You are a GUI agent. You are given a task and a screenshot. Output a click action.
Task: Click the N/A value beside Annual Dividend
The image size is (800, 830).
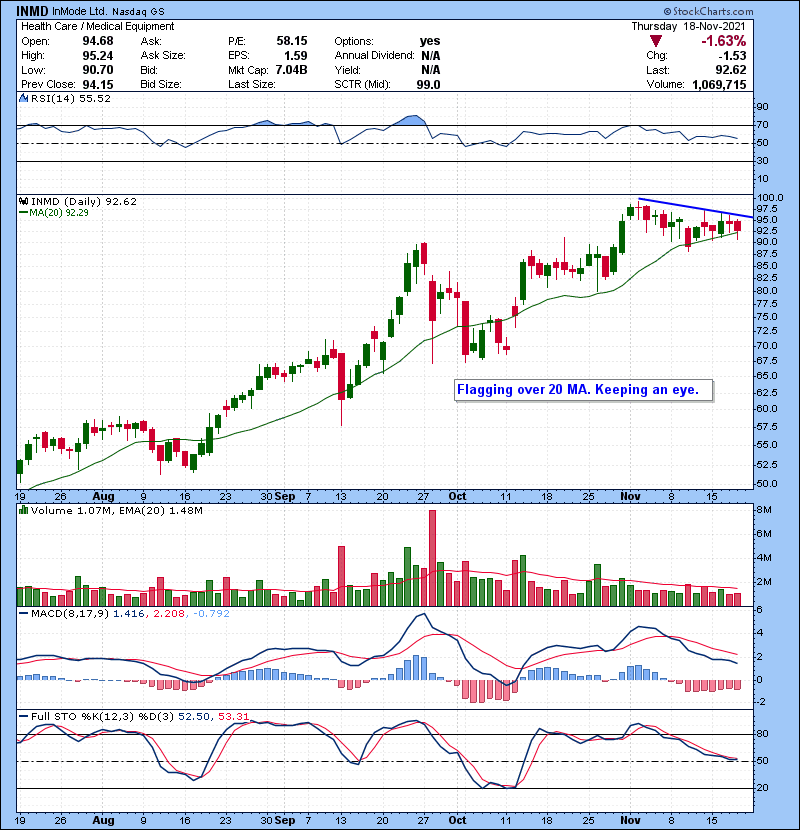[430, 56]
